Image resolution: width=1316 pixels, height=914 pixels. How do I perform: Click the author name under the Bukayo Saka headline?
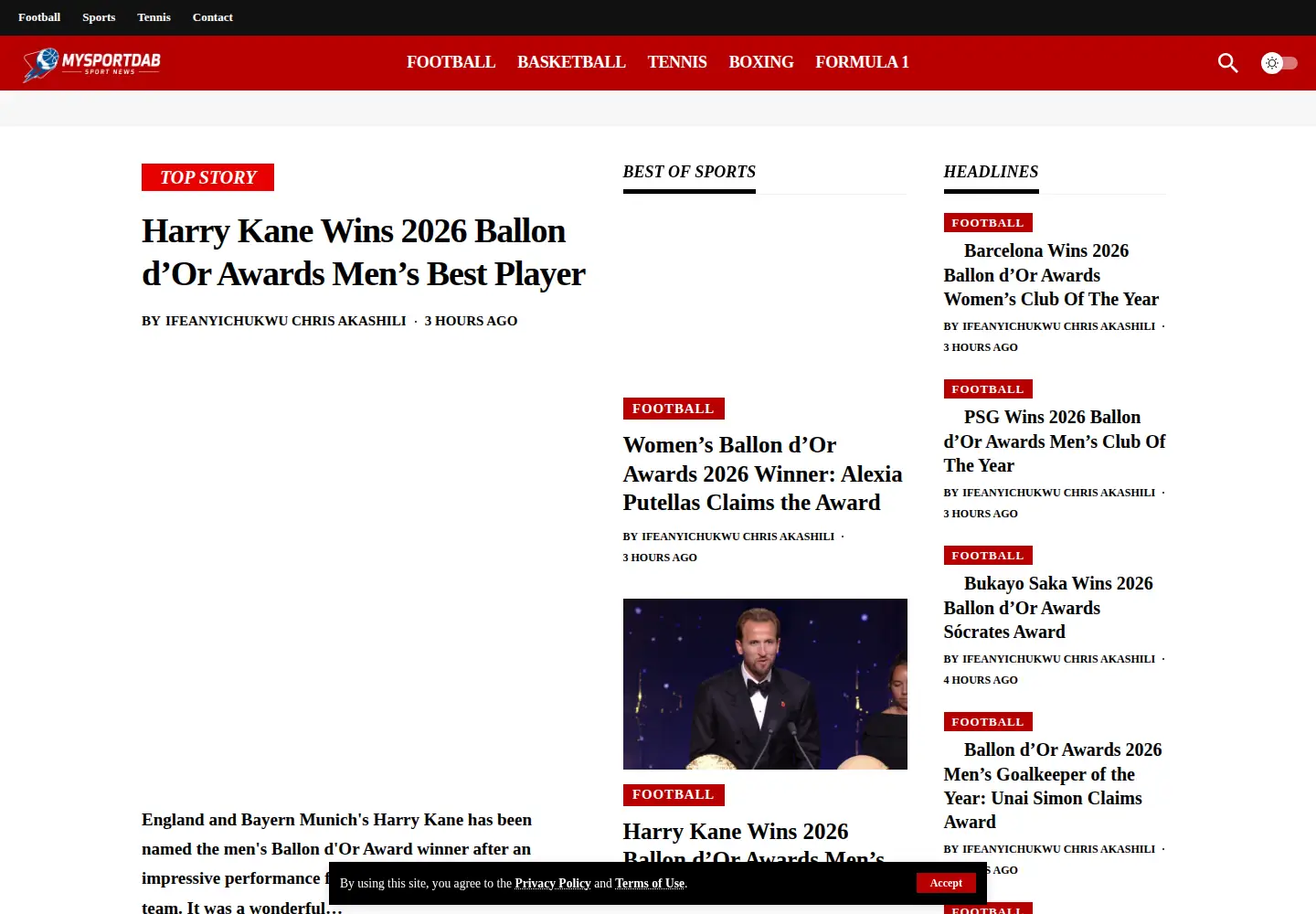(1058, 659)
